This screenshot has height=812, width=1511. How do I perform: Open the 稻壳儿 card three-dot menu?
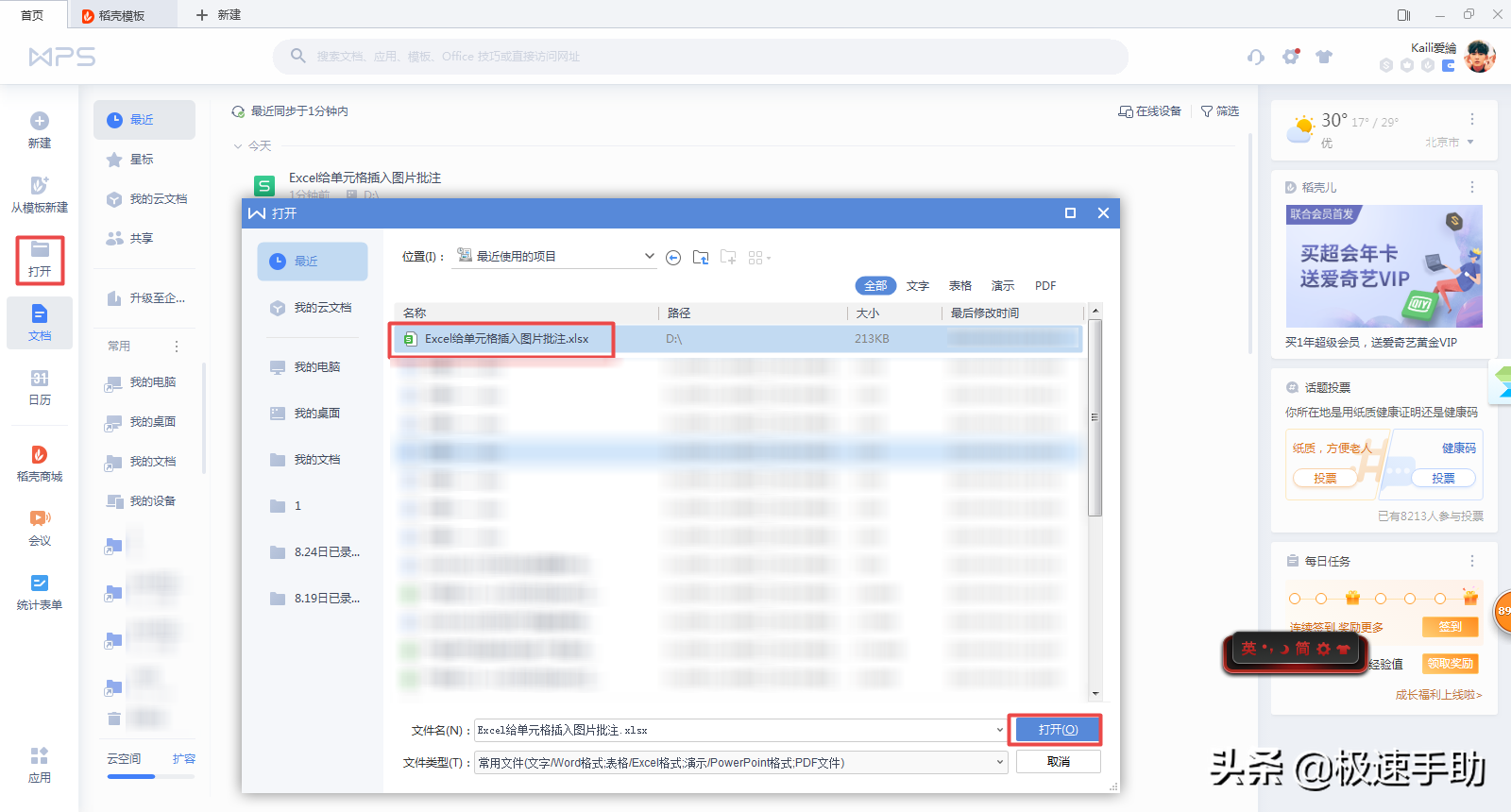click(x=1472, y=187)
